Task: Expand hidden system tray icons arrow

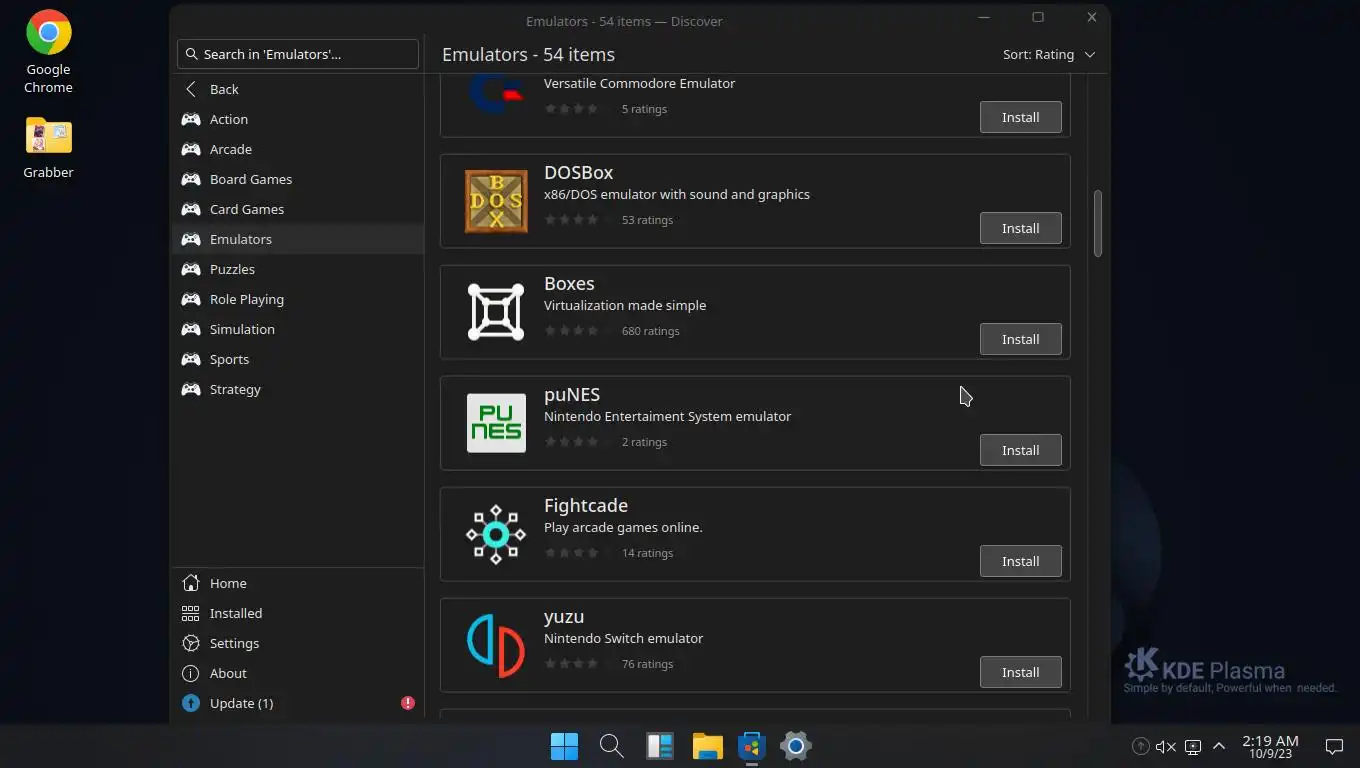Action: pyautogui.click(x=1219, y=746)
